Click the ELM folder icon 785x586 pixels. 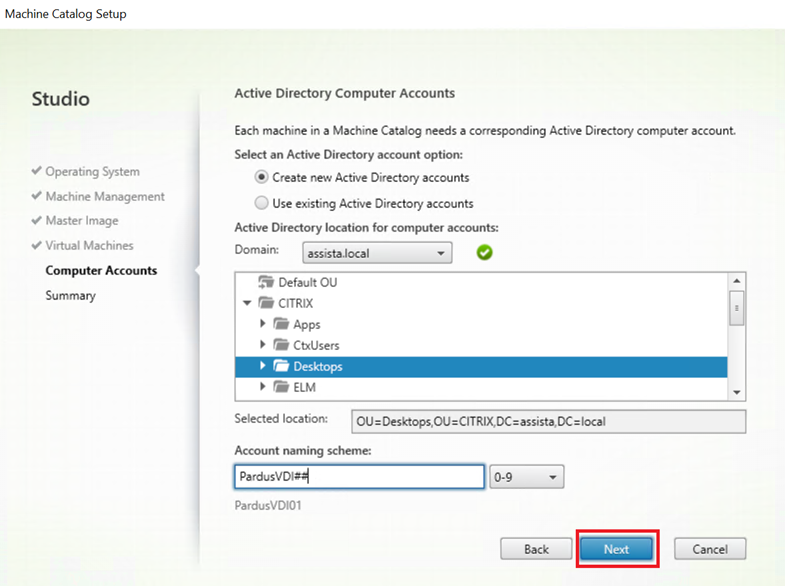(x=281, y=387)
